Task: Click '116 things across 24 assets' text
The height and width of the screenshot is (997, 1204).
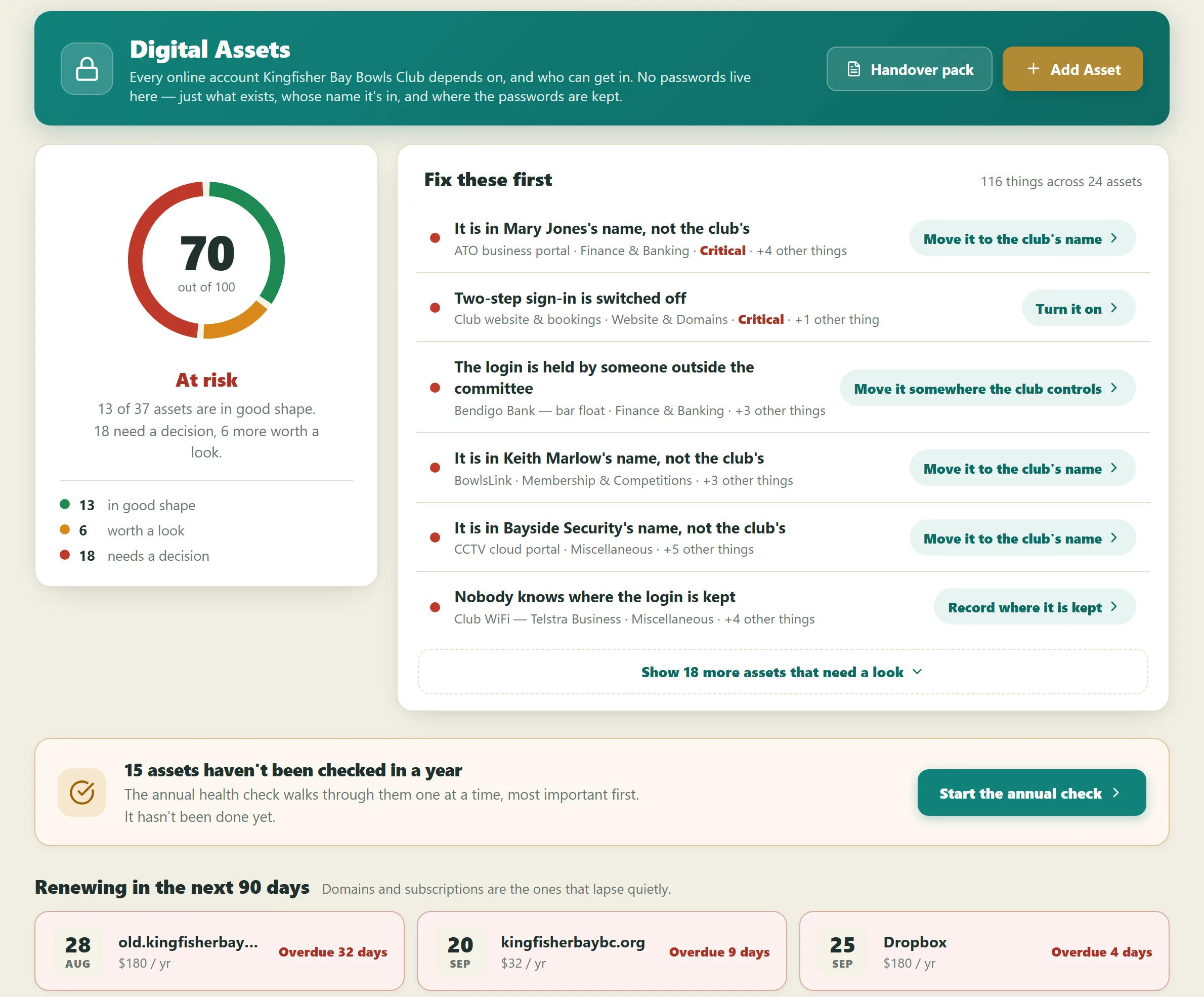Action: tap(1061, 181)
